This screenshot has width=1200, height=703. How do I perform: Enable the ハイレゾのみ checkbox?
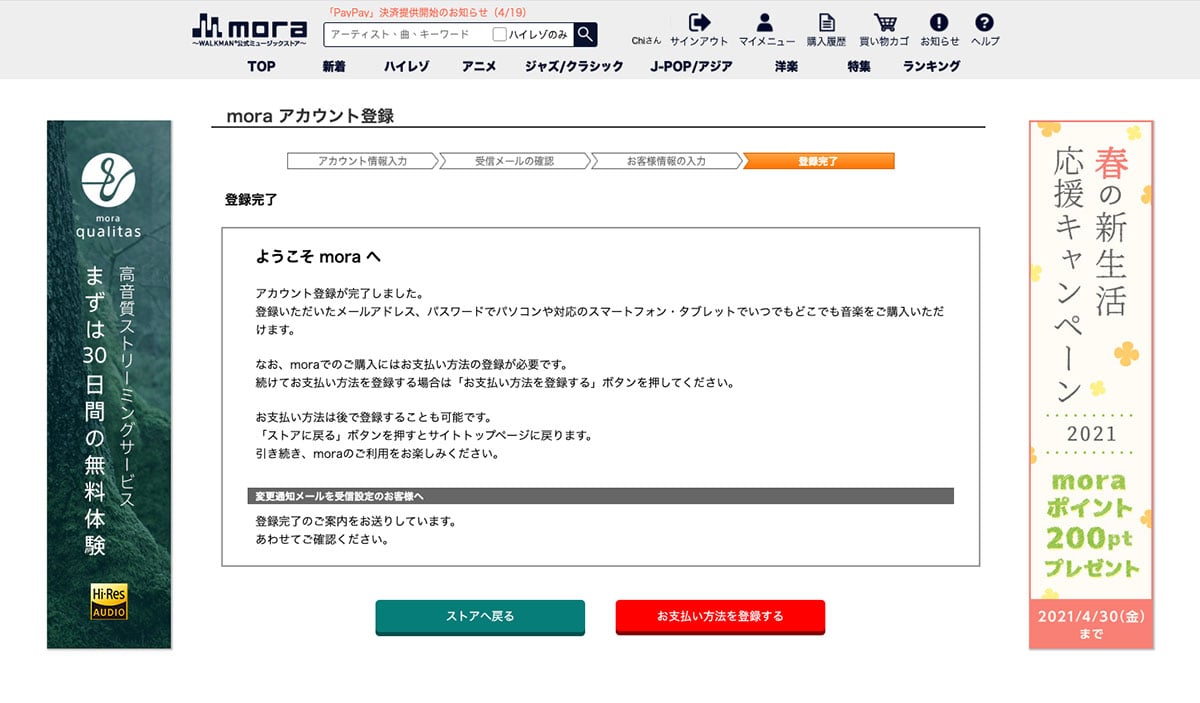coord(500,34)
